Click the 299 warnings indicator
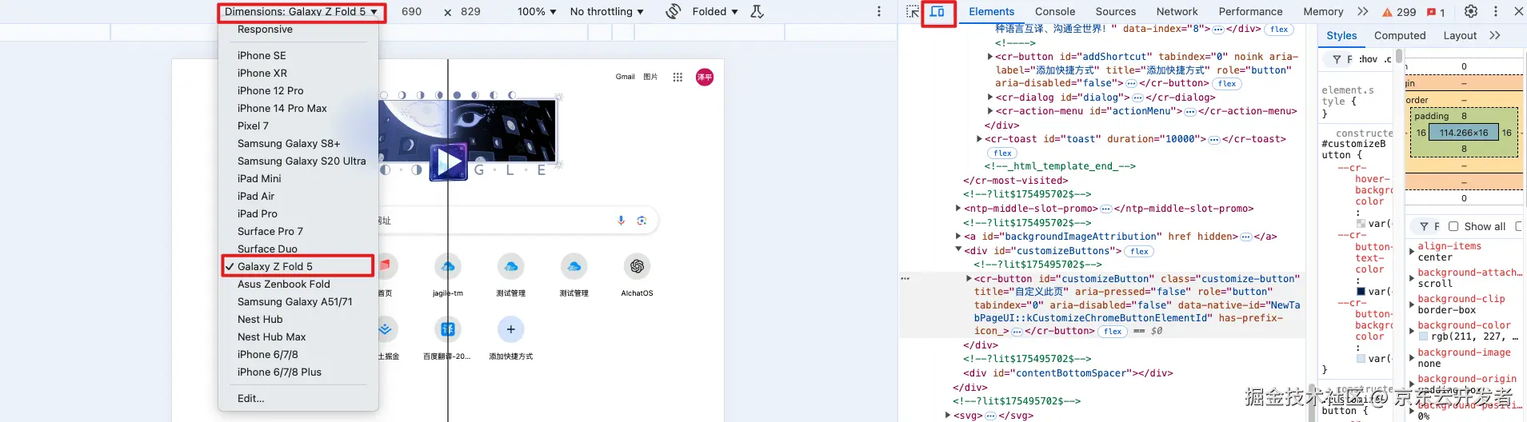The height and width of the screenshot is (422, 1527). [x=1399, y=12]
